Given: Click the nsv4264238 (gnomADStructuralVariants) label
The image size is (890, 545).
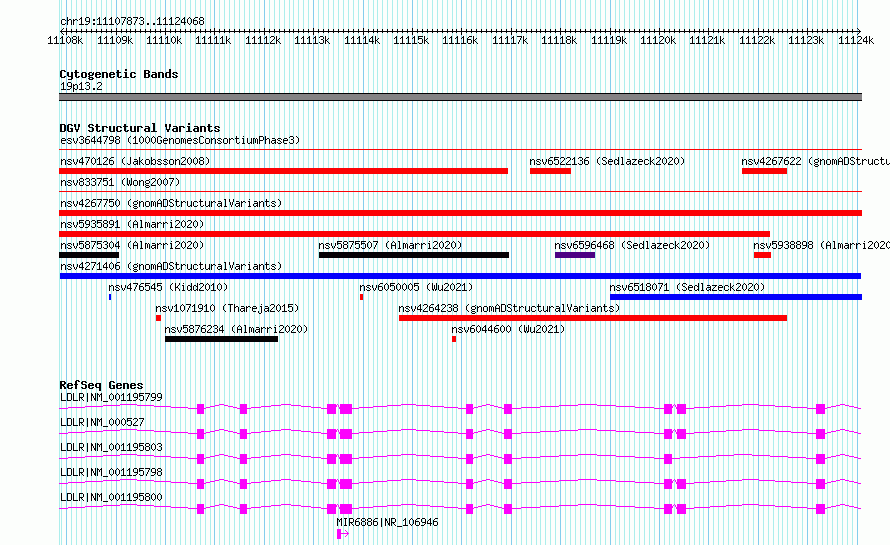Looking at the screenshot, I should tap(509, 308).
